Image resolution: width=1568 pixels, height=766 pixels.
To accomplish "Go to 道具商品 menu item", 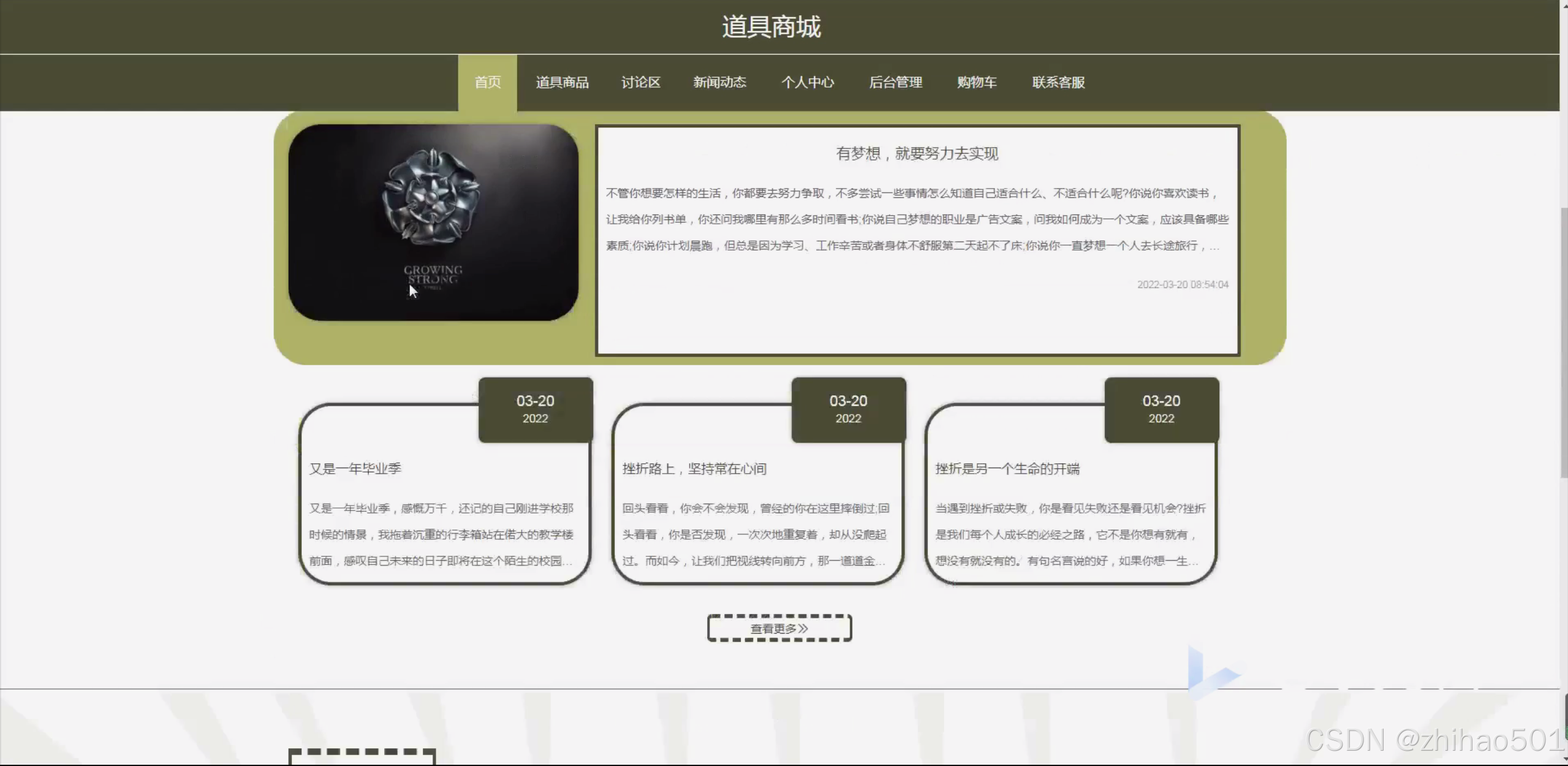I will [562, 82].
